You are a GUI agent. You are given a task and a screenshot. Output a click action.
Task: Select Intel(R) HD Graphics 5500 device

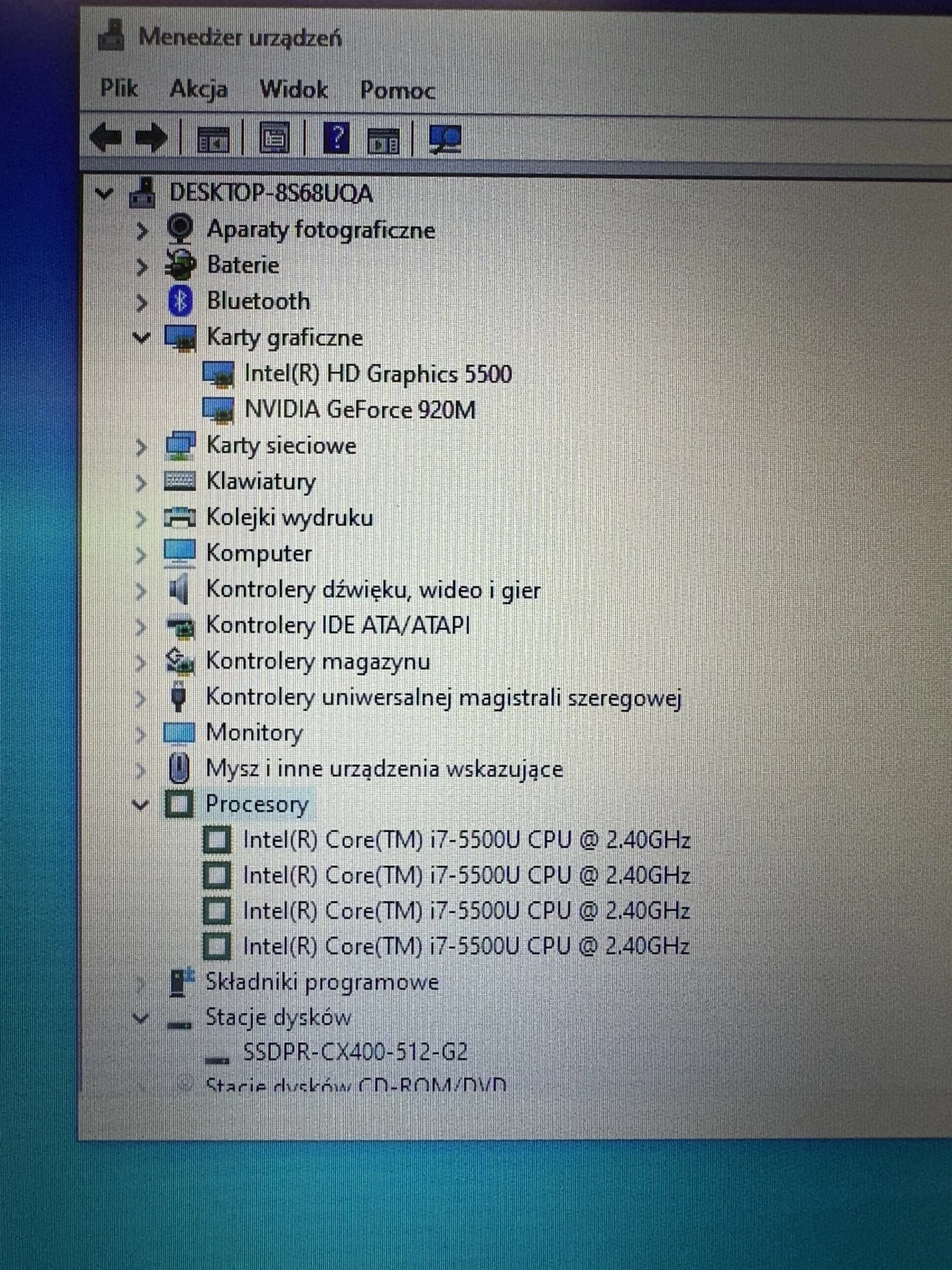[378, 373]
